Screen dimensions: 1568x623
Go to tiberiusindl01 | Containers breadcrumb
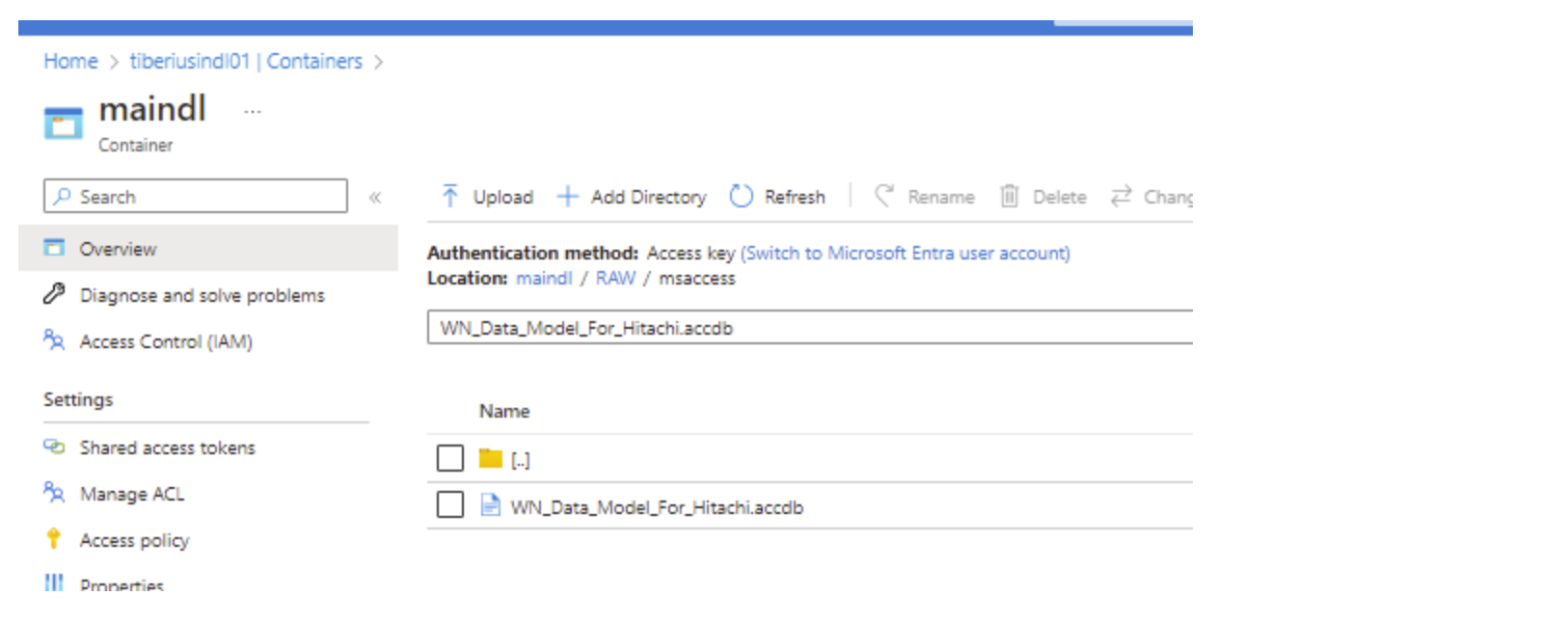246,61
